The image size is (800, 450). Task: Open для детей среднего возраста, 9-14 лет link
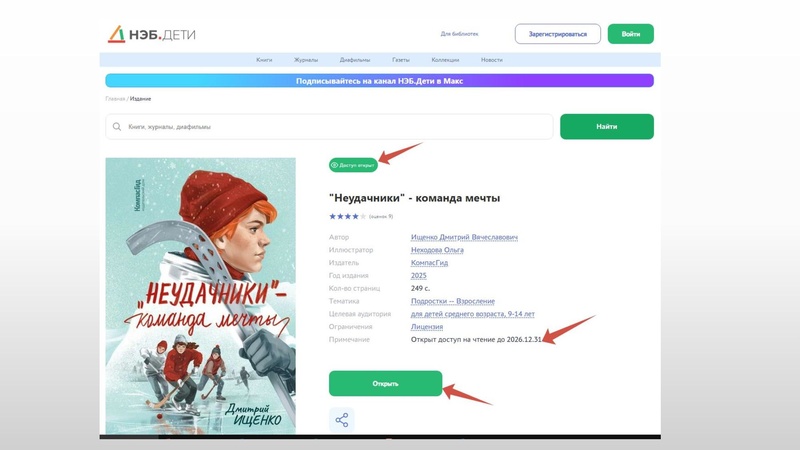click(x=472, y=314)
